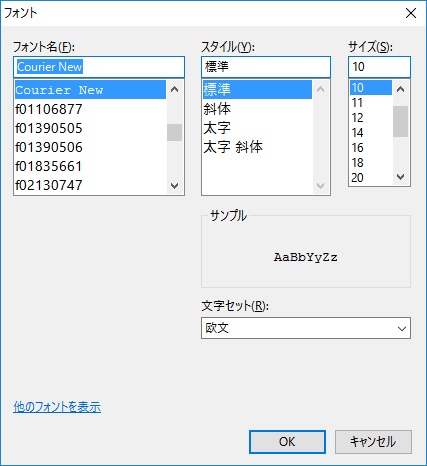This screenshot has width=427, height=466.
Task: Select font size 18
Action: 371,163
